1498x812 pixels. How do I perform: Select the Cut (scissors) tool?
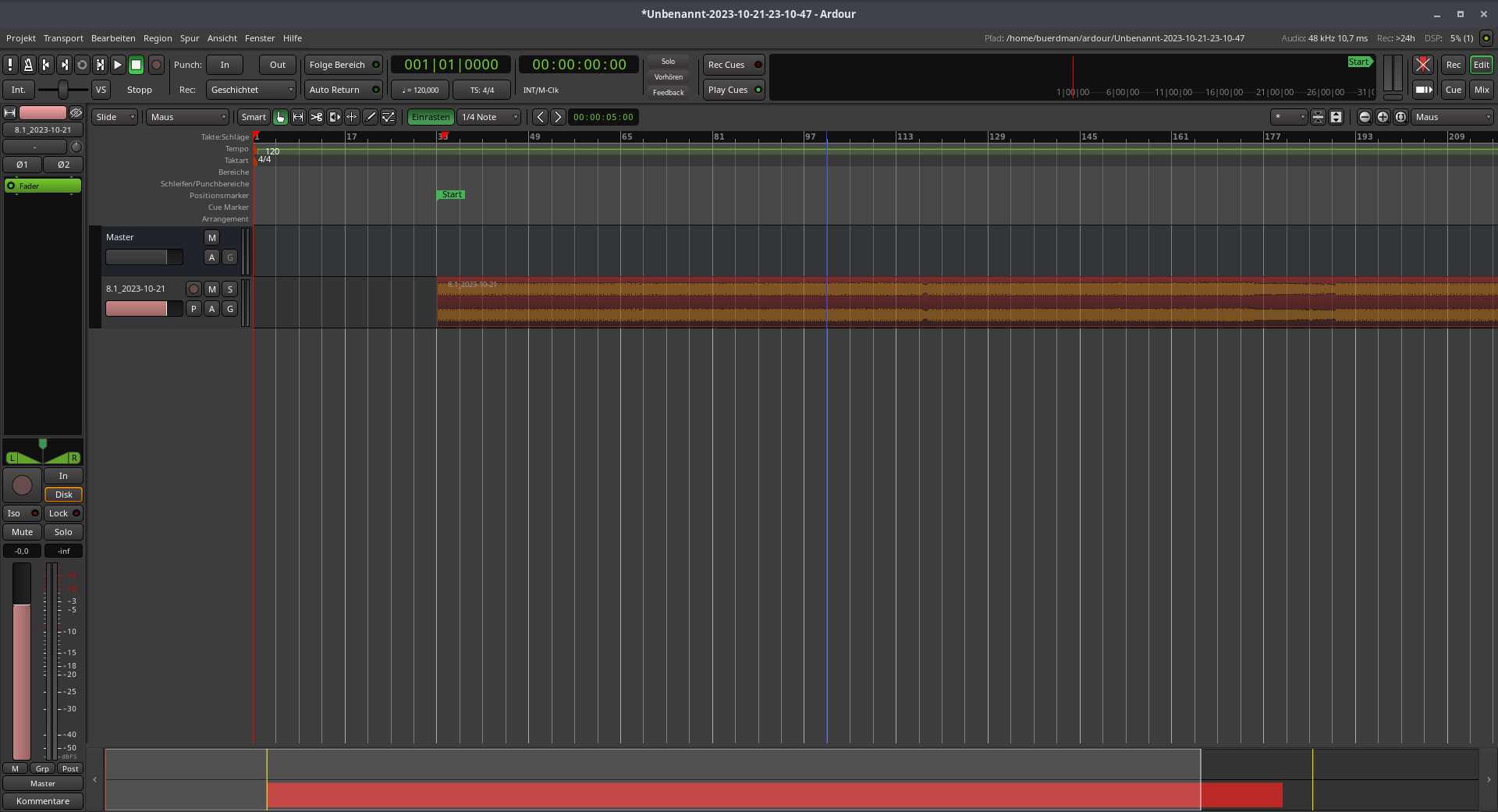[x=316, y=117]
